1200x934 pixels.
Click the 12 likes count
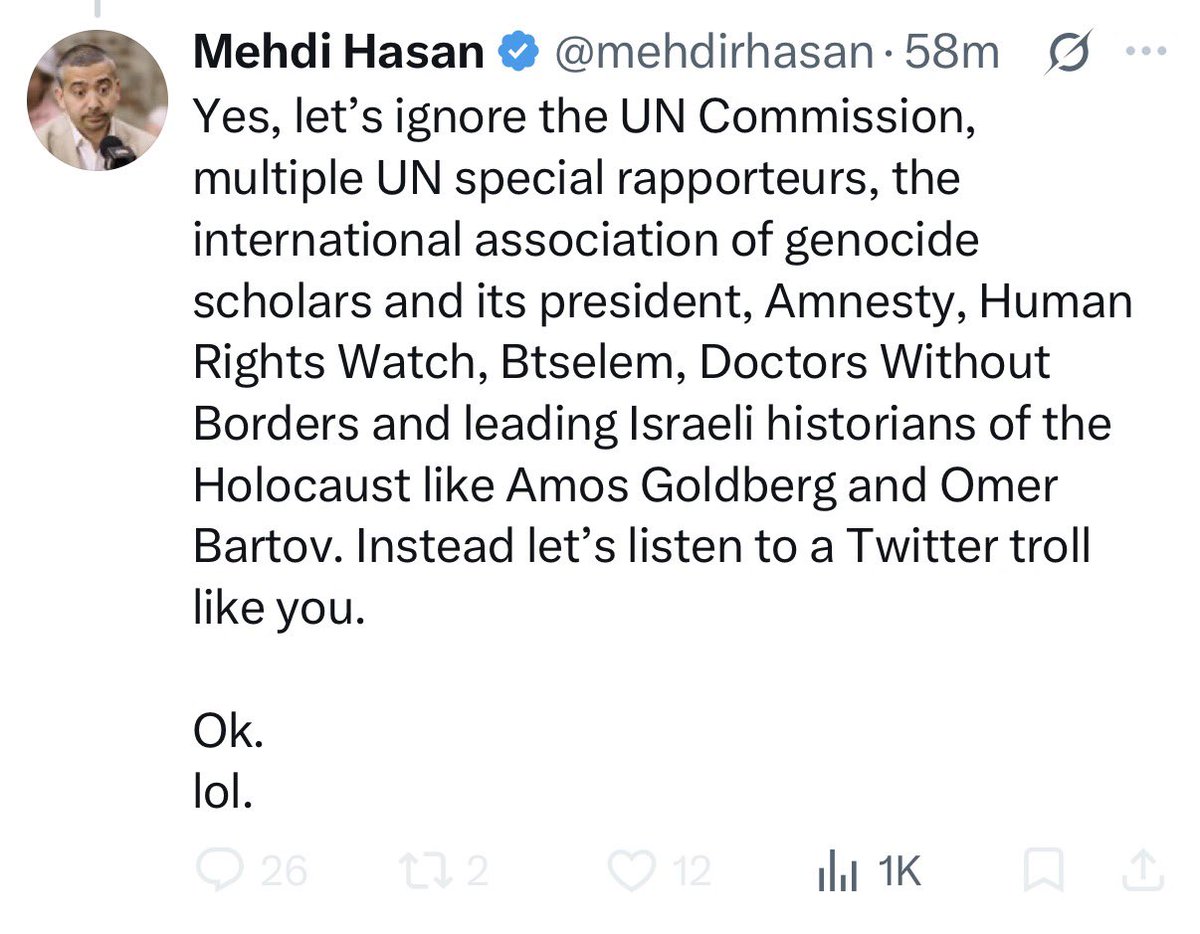click(x=691, y=873)
